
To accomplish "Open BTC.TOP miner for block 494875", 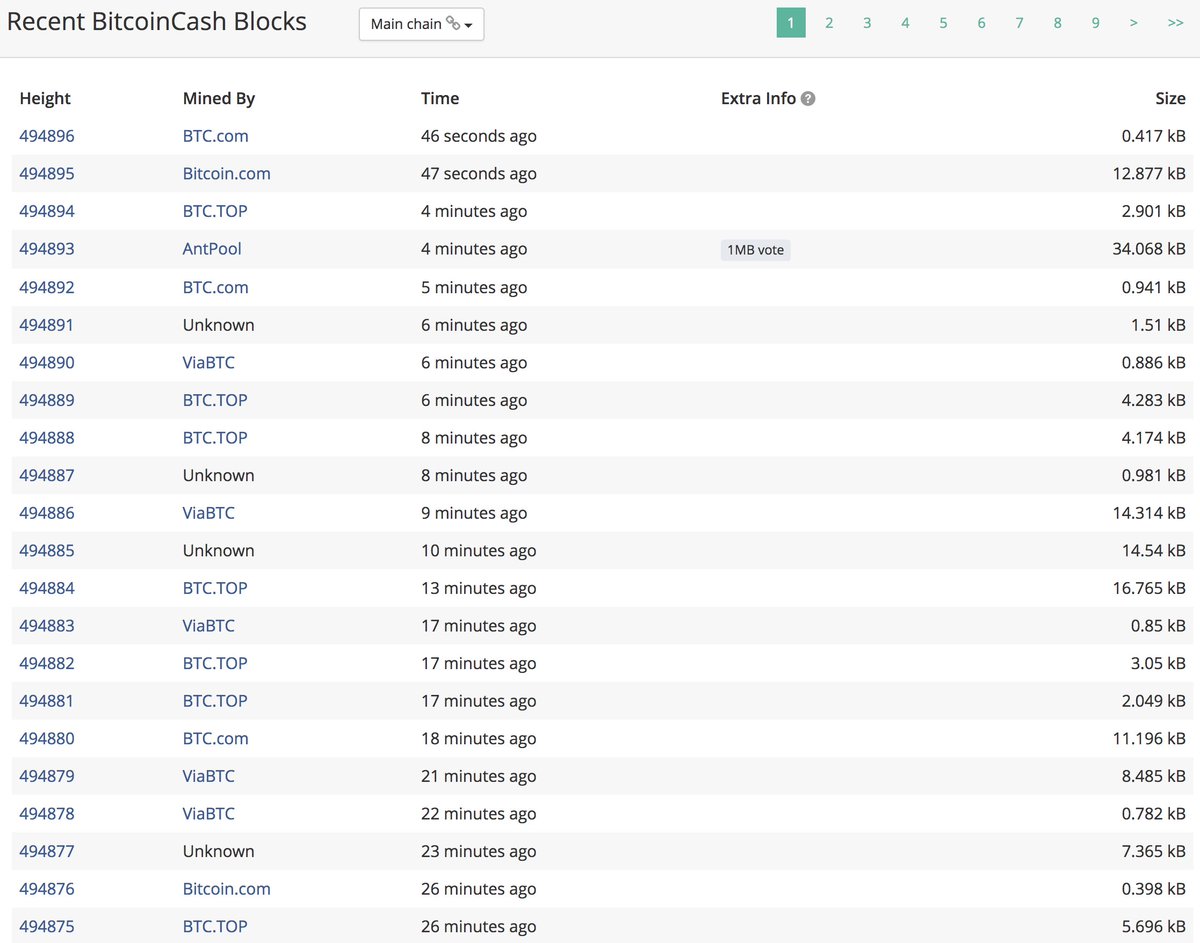I will pyautogui.click(x=215, y=927).
